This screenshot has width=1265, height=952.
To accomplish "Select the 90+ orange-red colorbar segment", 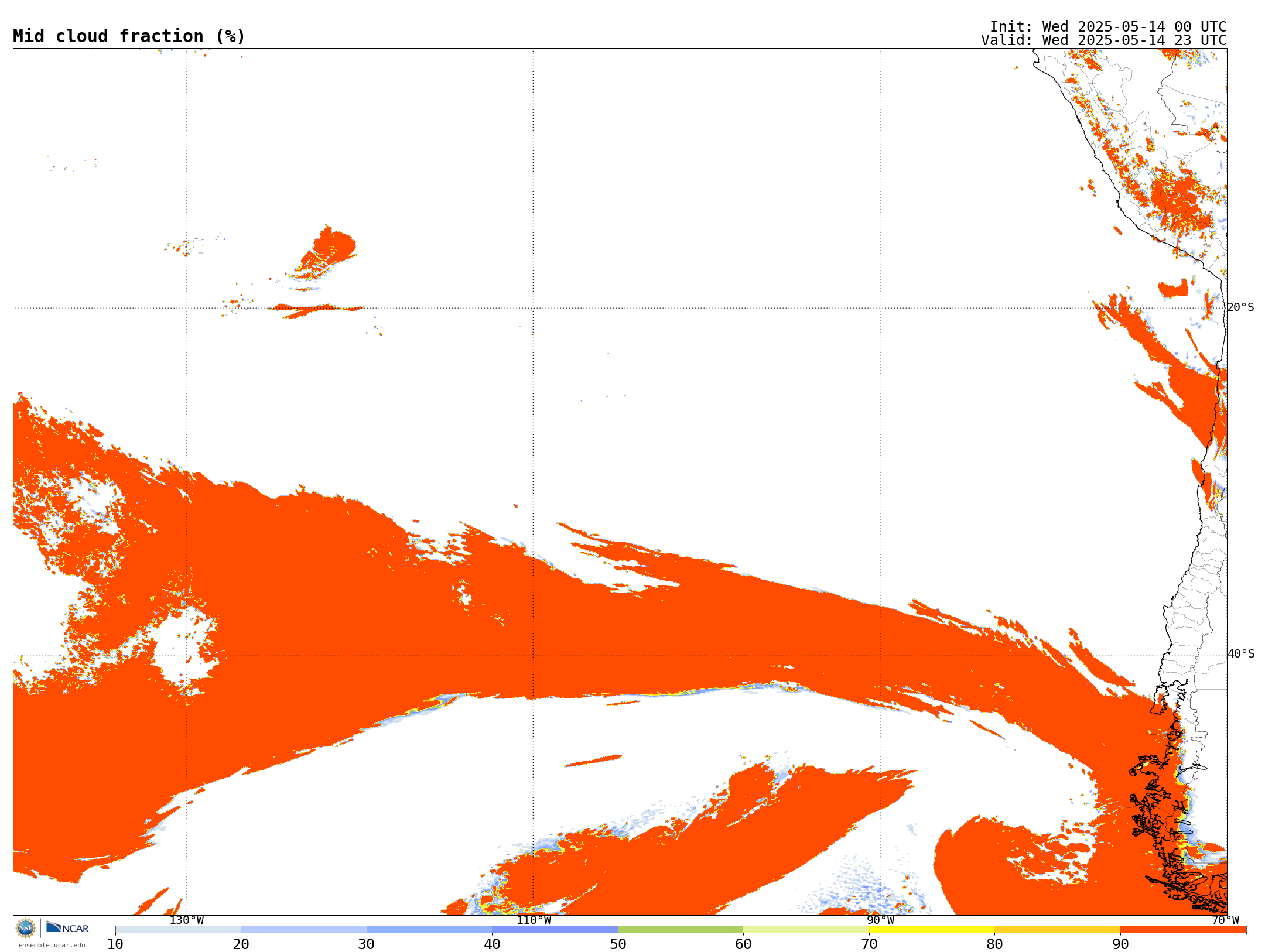I will [x=1183, y=930].
